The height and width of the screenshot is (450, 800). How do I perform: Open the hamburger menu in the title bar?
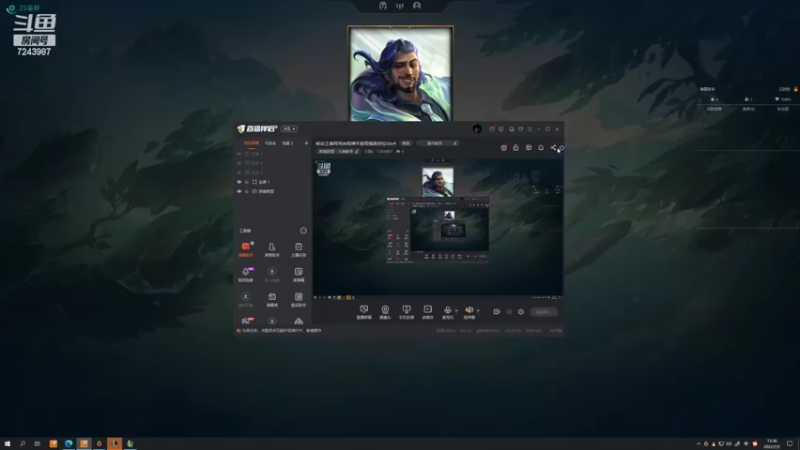[x=530, y=129]
